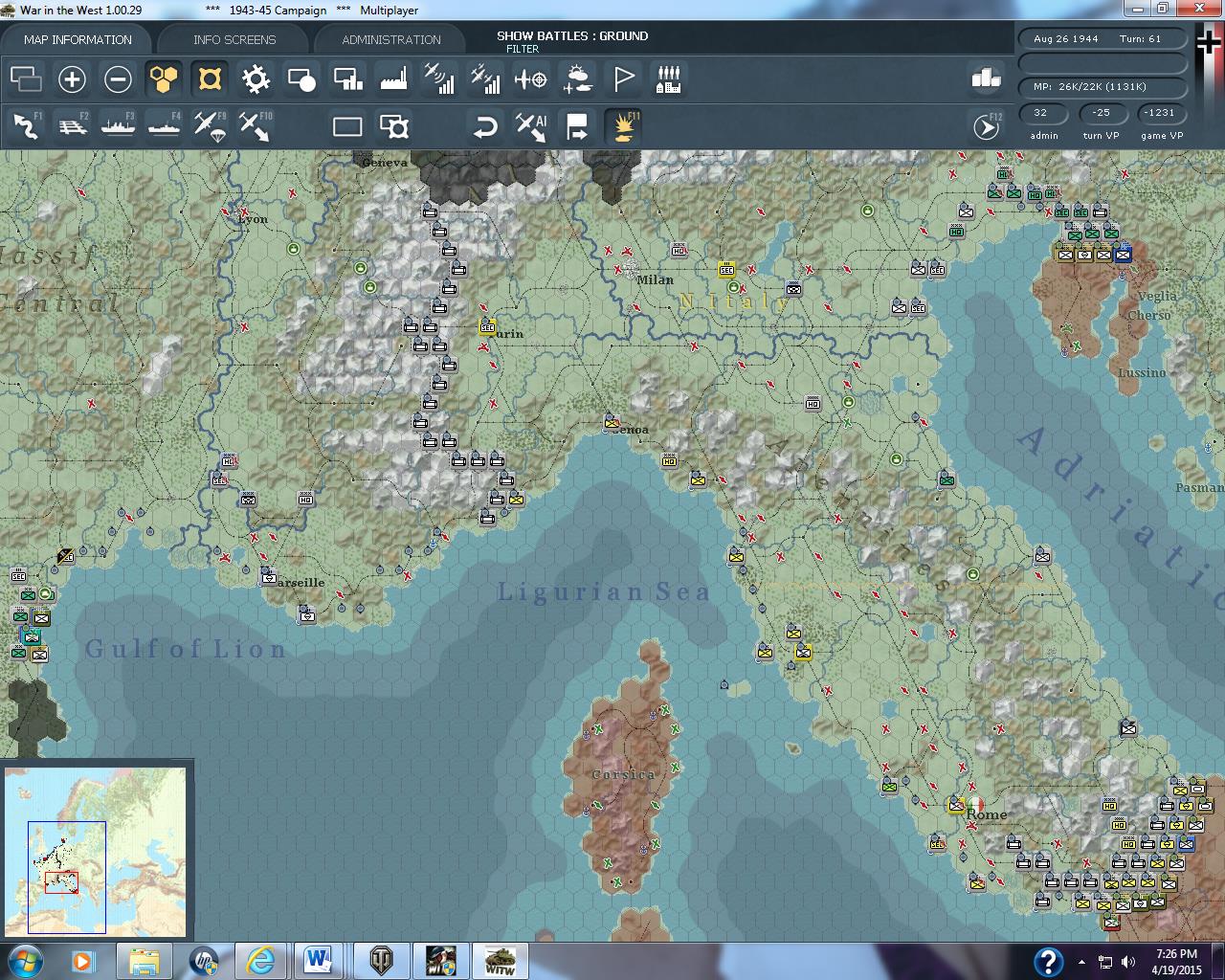Click the twin-plane signal bars icon

pyautogui.click(x=485, y=79)
